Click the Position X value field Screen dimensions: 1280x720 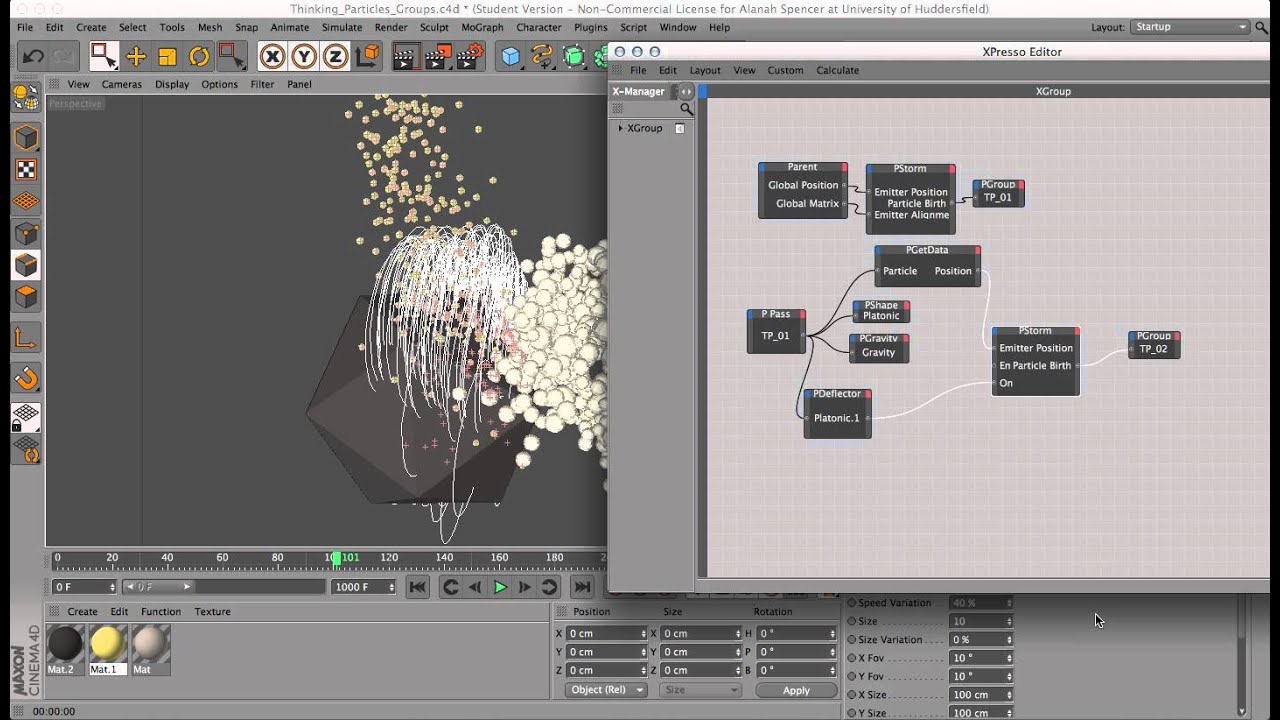point(607,633)
